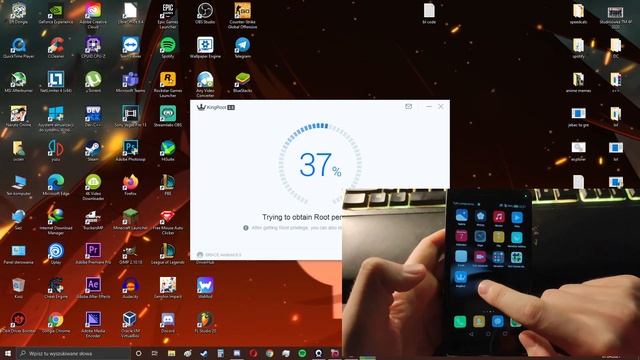Open FL Studio 20 shortcut

[205, 322]
